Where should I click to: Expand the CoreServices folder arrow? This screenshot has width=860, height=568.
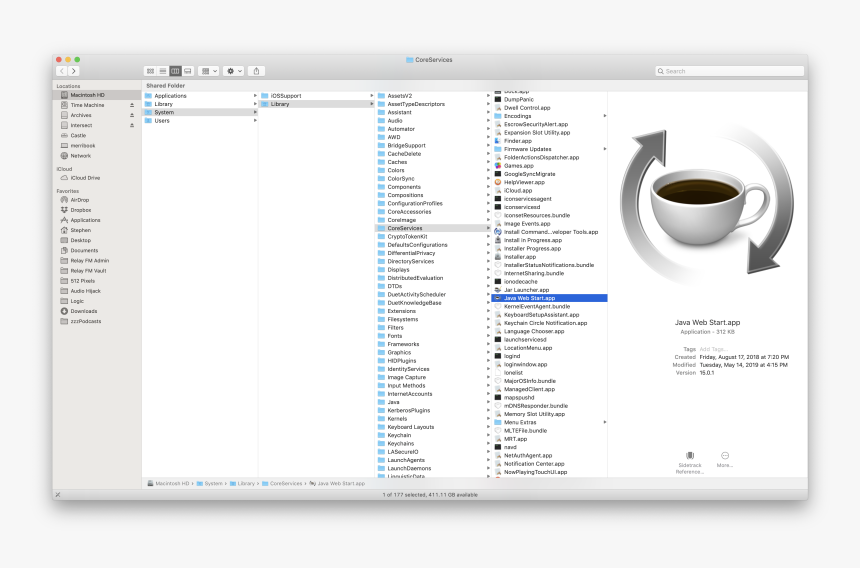pyautogui.click(x=488, y=228)
